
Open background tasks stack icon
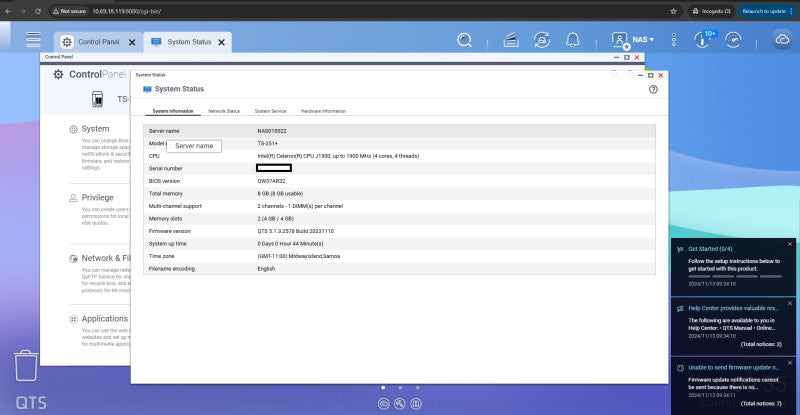click(x=511, y=40)
